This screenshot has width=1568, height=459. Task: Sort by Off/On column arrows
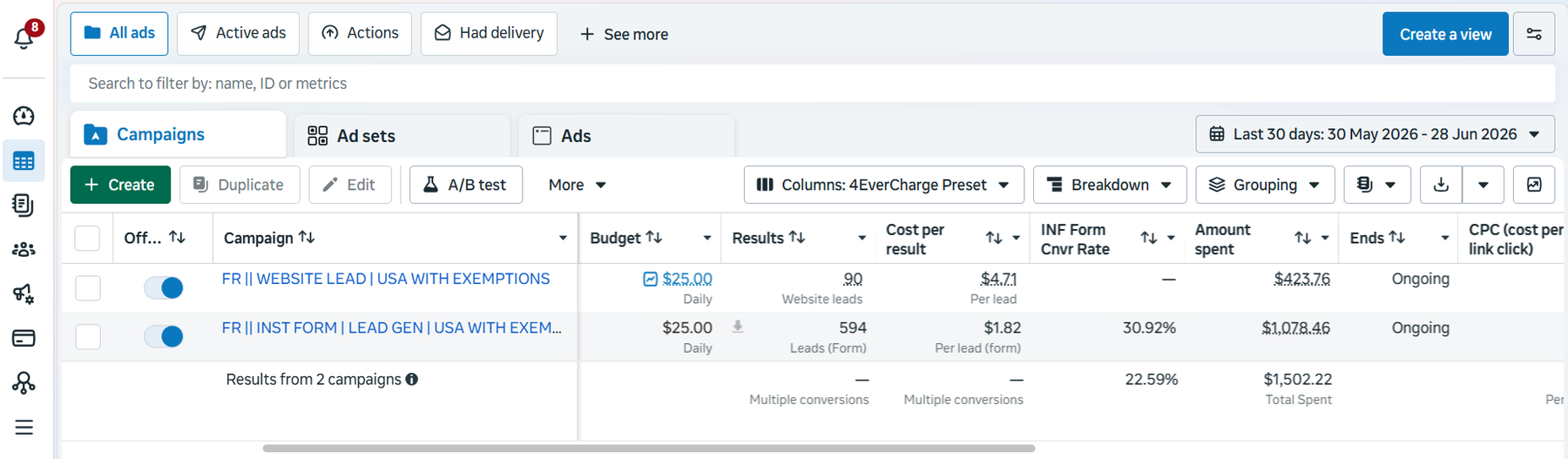[x=177, y=237]
